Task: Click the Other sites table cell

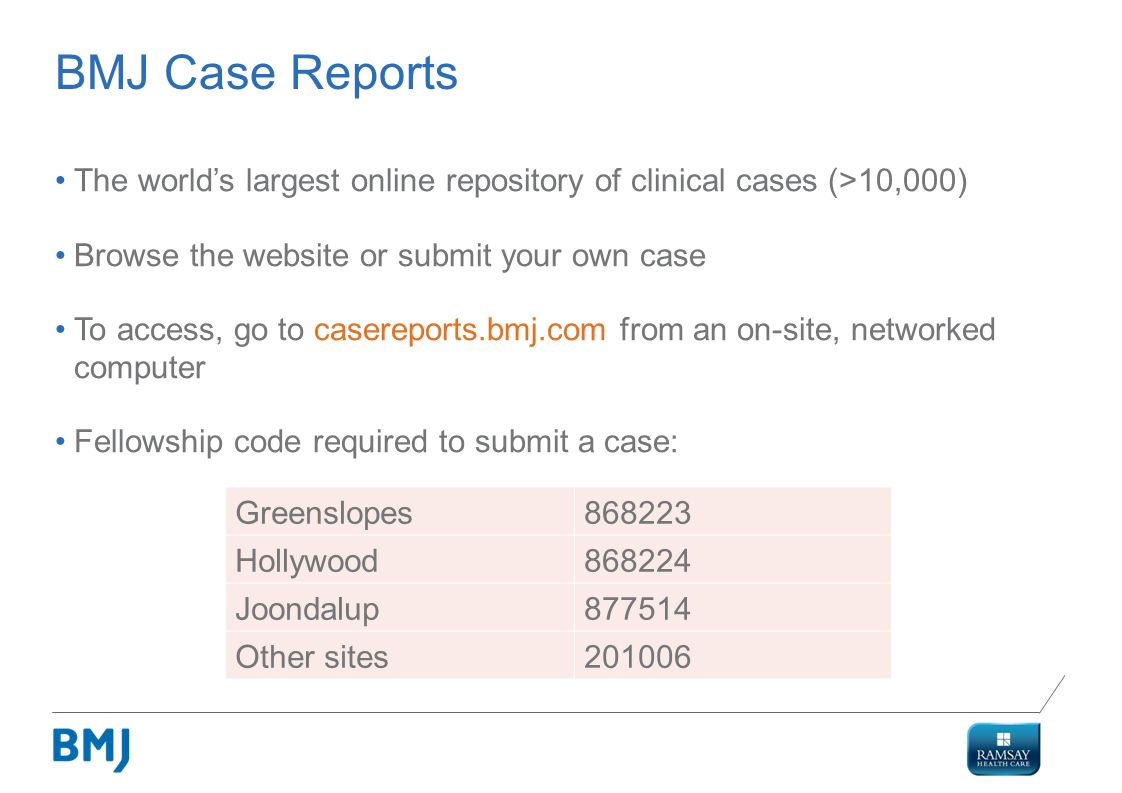Action: [x=399, y=656]
